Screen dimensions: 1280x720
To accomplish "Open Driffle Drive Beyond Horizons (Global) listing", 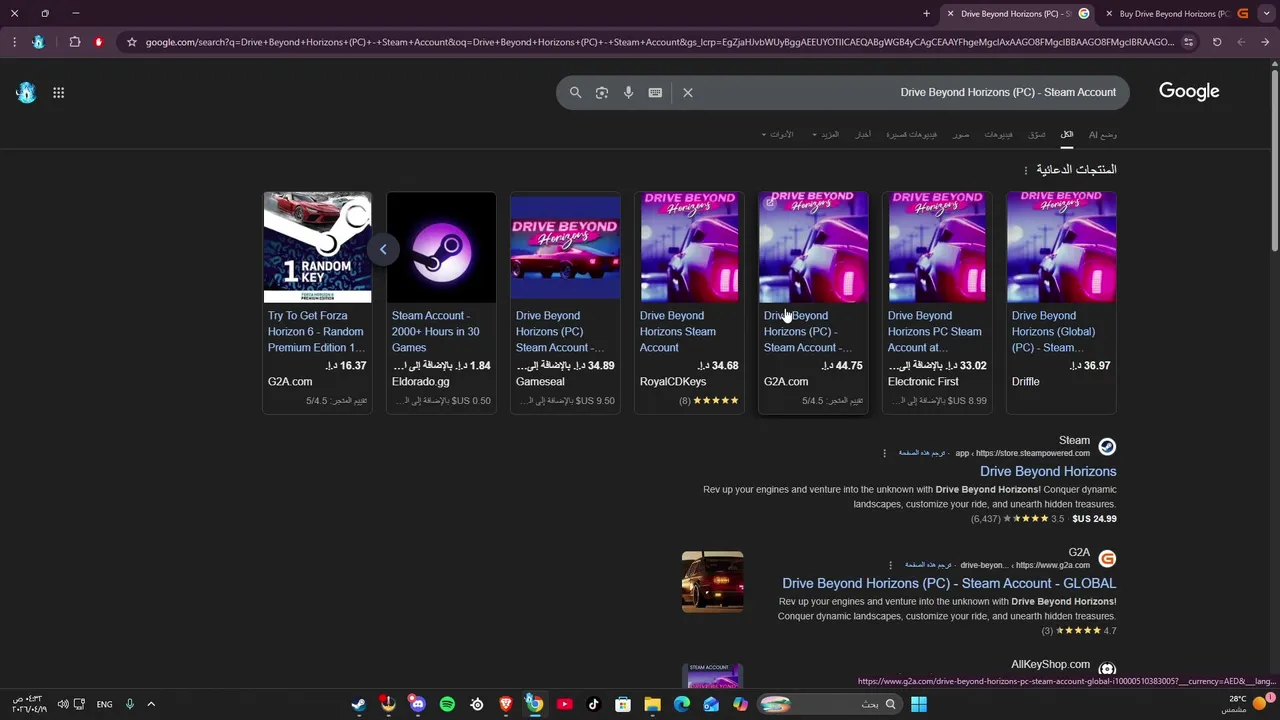I will (x=1053, y=331).
